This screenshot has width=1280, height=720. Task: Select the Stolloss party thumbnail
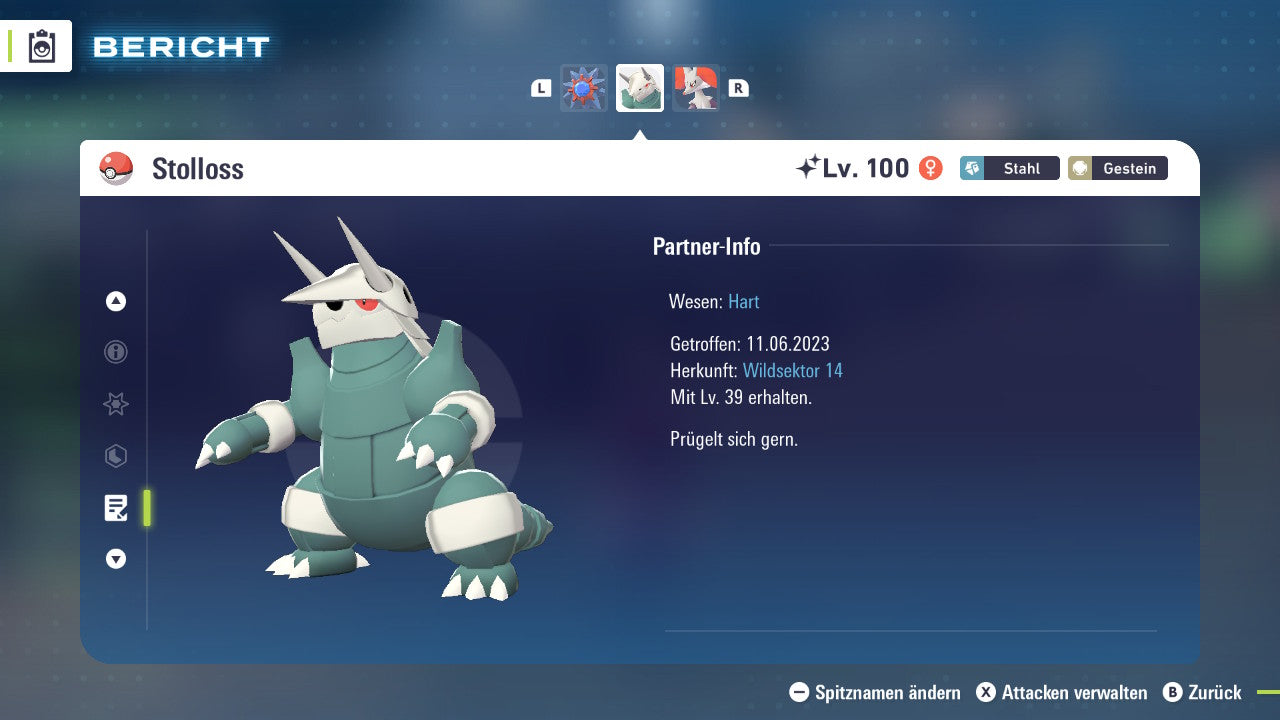click(640, 88)
